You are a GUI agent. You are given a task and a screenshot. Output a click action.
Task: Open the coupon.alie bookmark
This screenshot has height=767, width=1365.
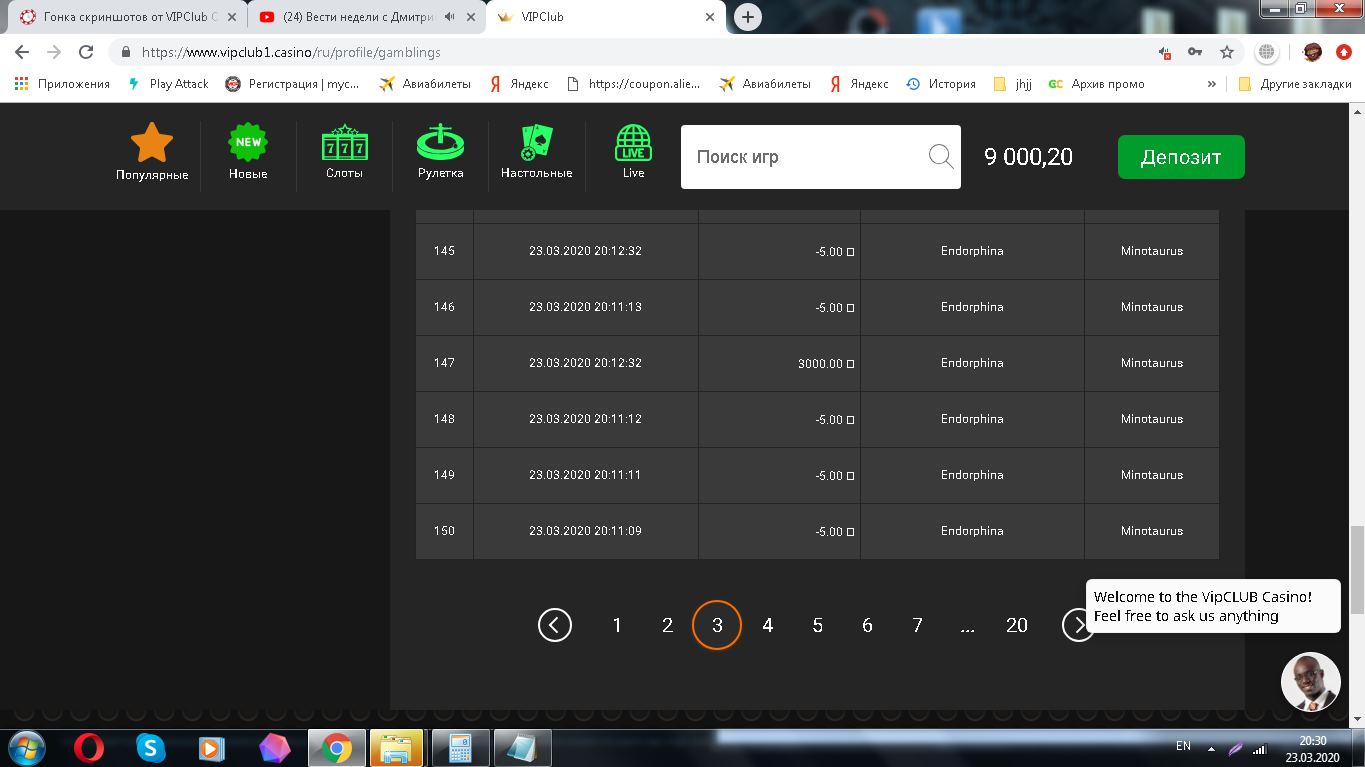point(633,84)
